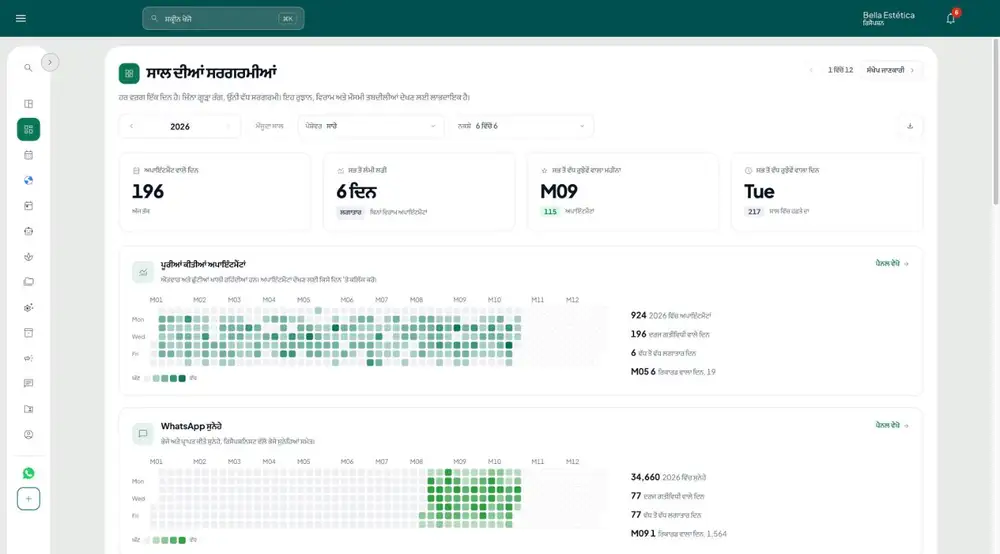
Task: Click the '34,660' WhatsApp messages stat
Action: (668, 477)
